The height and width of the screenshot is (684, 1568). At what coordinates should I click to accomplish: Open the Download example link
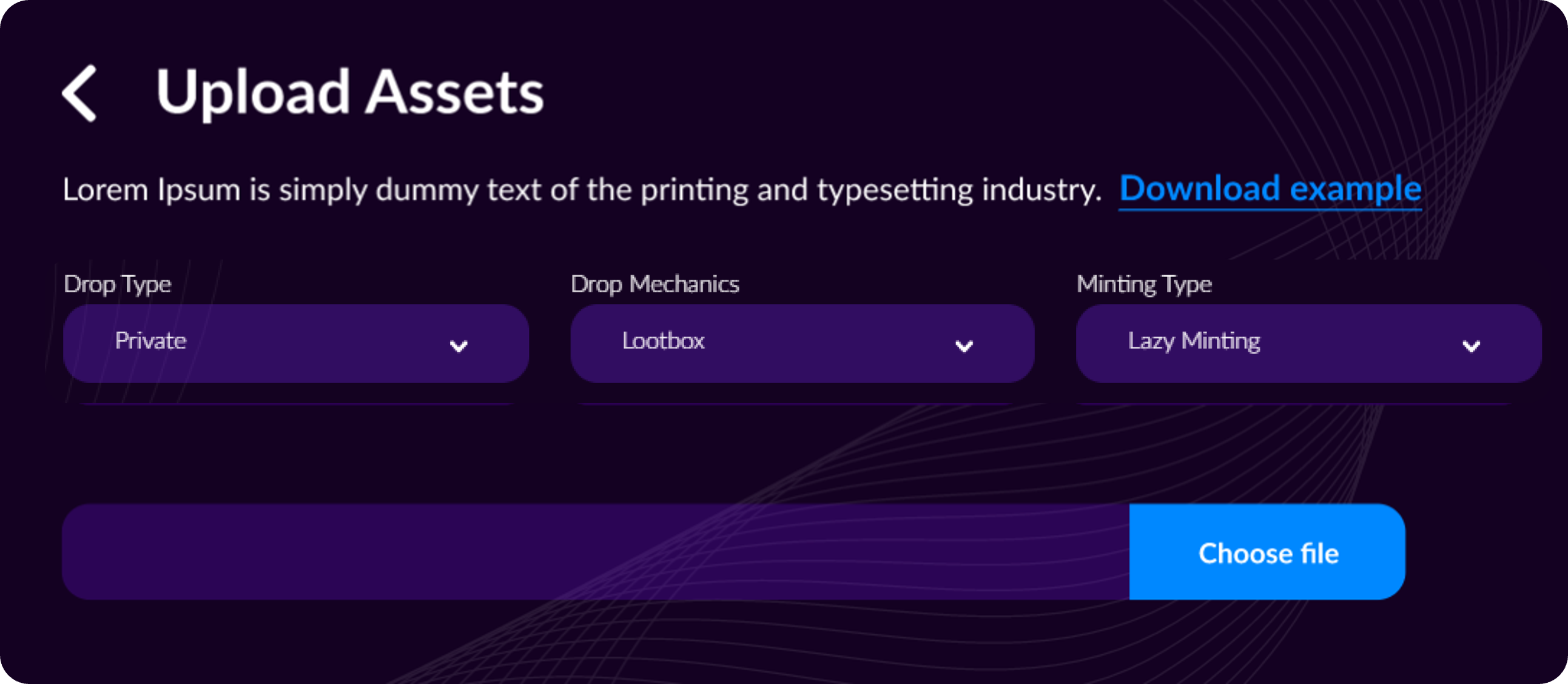point(1270,189)
